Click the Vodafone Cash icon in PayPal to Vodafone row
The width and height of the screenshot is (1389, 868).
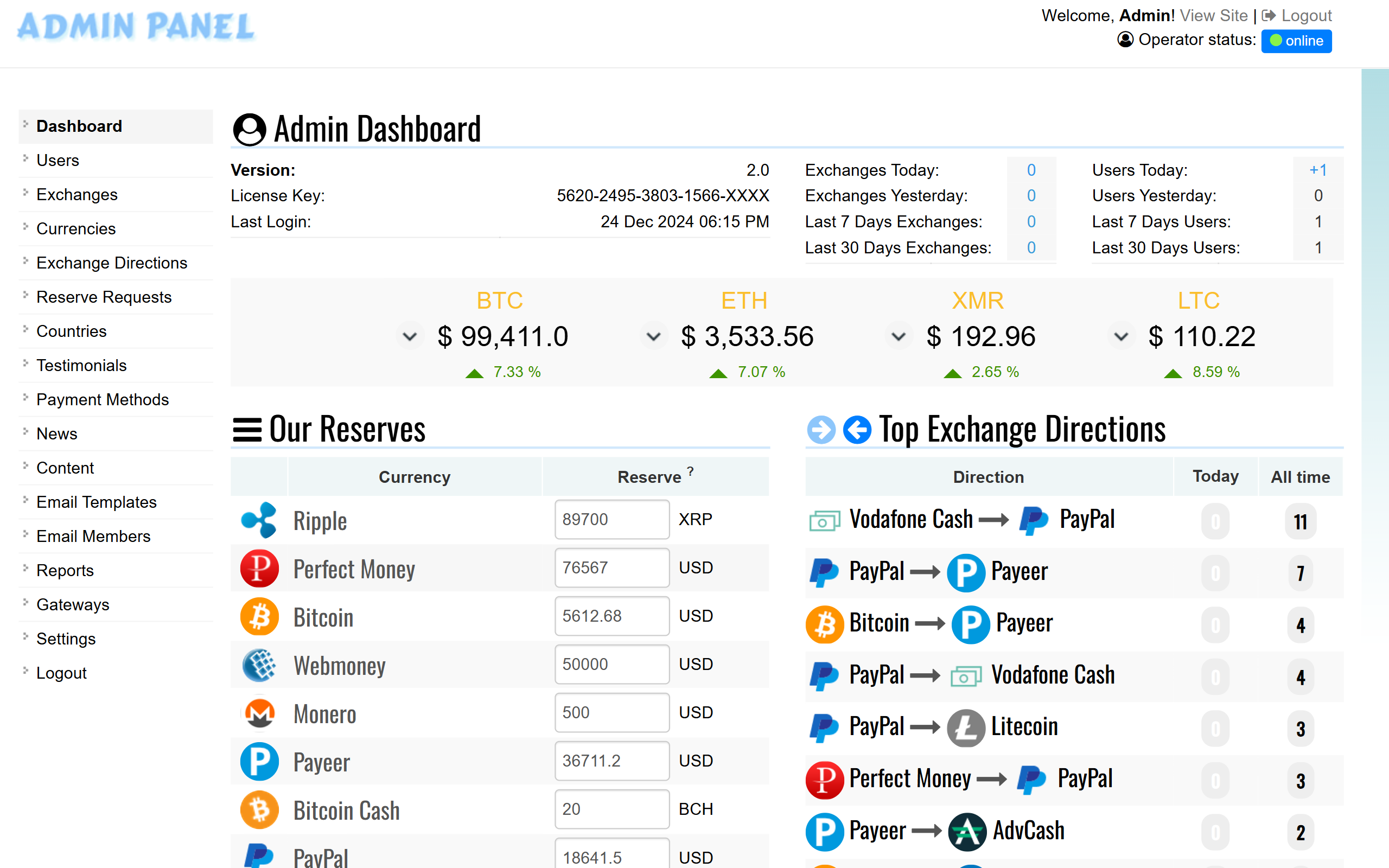pyautogui.click(x=966, y=676)
